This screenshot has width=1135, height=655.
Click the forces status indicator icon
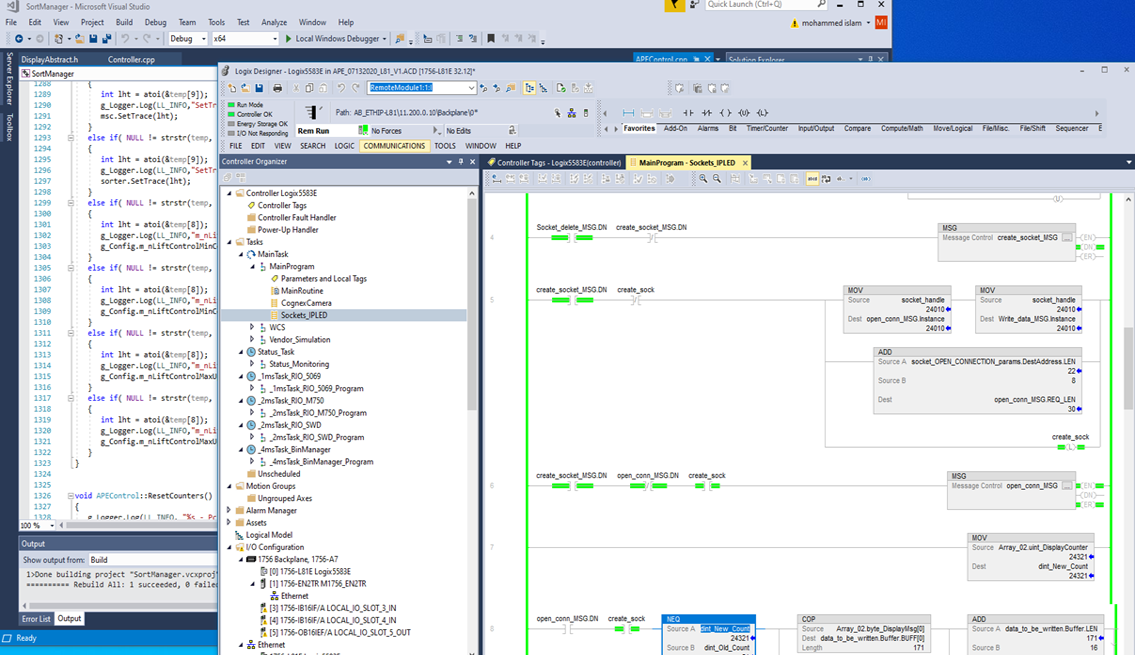pyautogui.click(x=363, y=130)
